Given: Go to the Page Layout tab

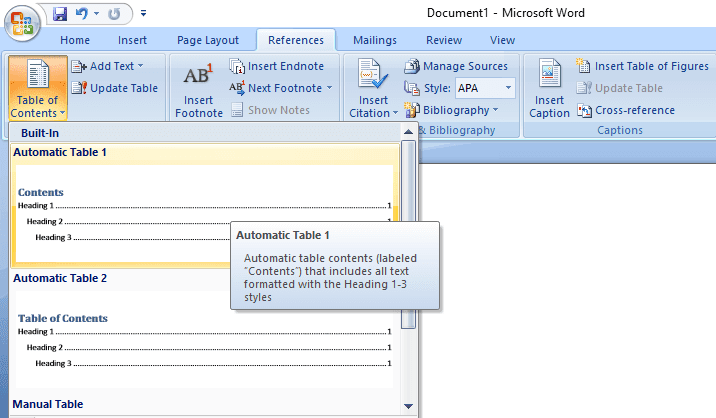Looking at the screenshot, I should pos(208,40).
